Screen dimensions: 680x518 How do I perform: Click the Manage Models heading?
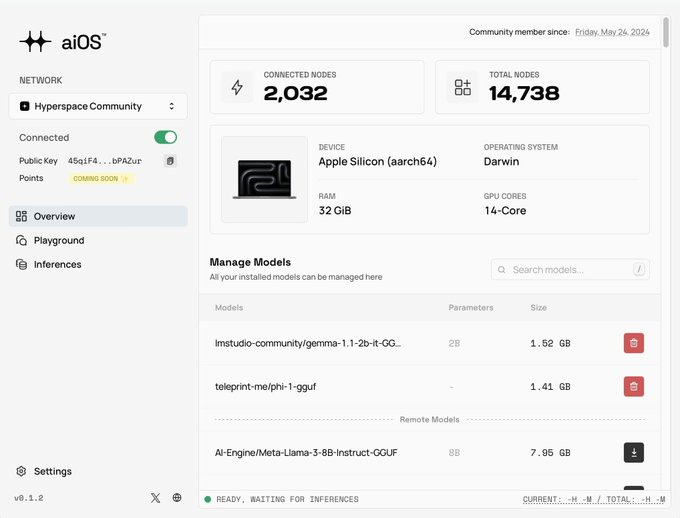250,262
